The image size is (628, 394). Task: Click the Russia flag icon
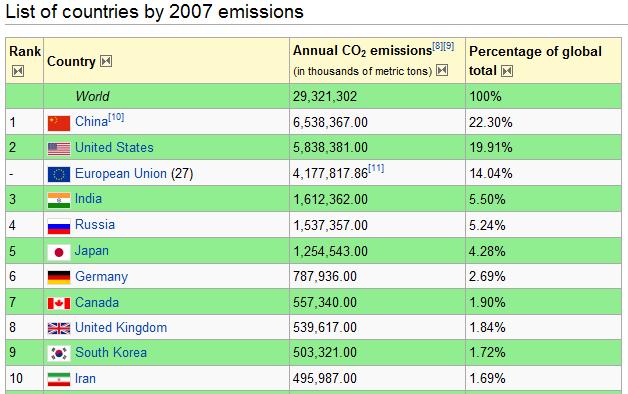pos(59,226)
